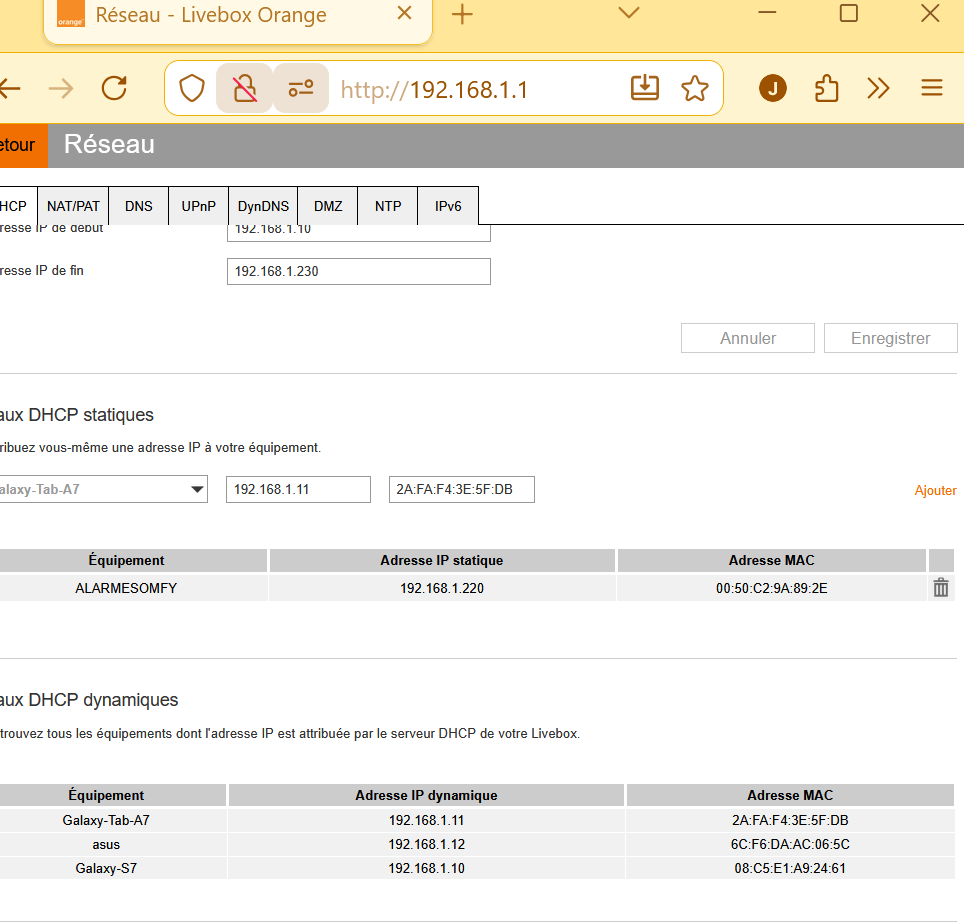Open the DynDNS tab
The width and height of the screenshot is (964, 922).
coord(263,206)
